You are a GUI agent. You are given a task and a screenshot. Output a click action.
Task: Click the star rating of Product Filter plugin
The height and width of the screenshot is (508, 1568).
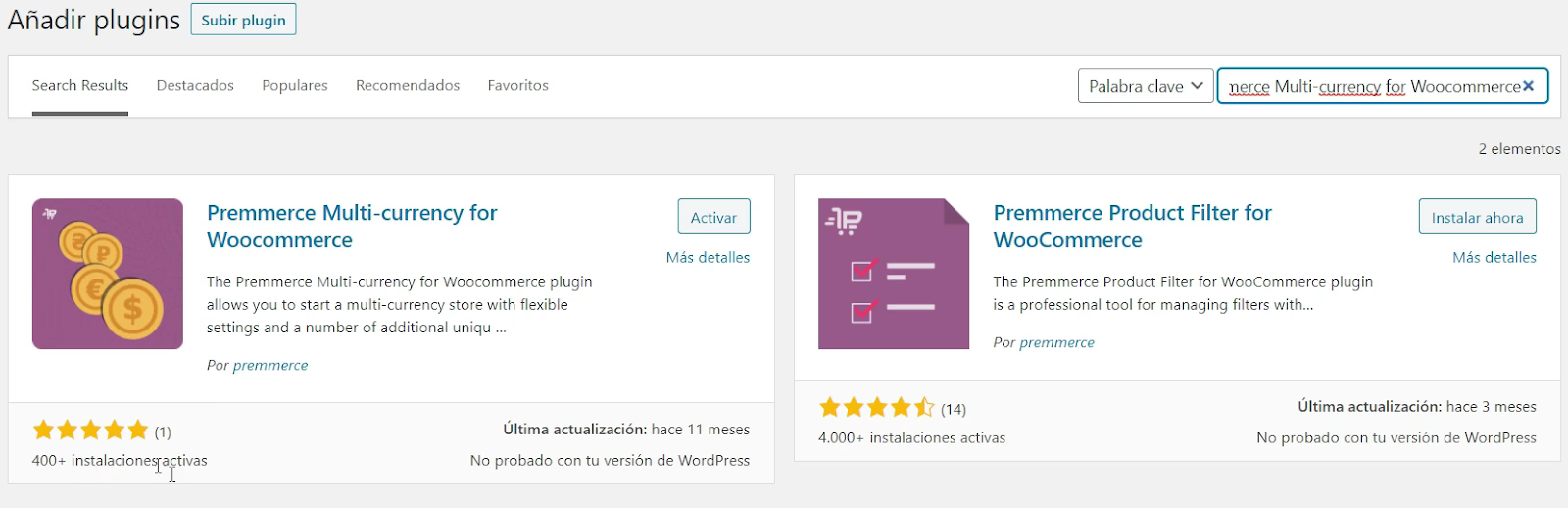coord(877,407)
